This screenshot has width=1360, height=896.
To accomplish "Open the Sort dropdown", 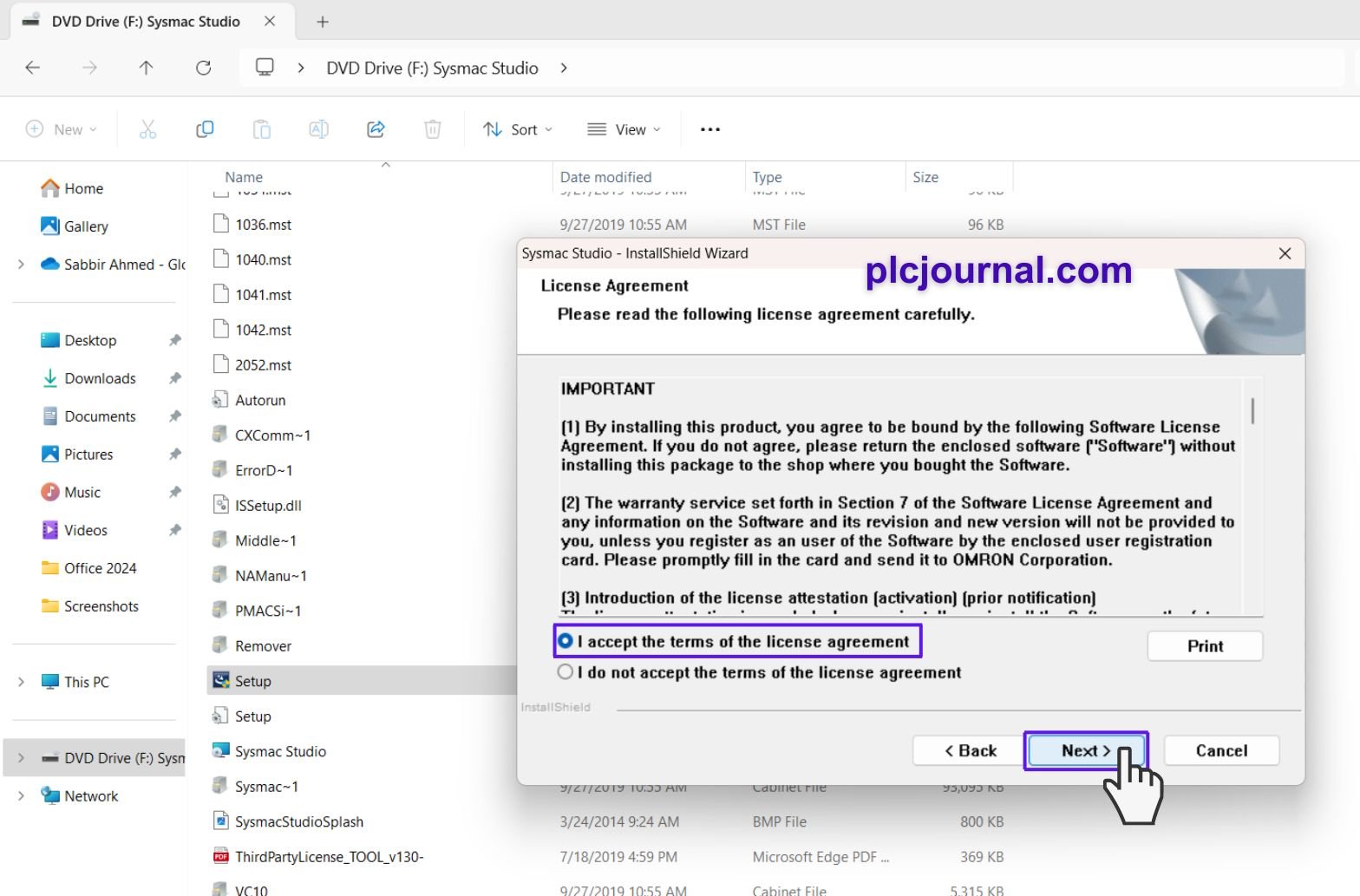I will 517,129.
